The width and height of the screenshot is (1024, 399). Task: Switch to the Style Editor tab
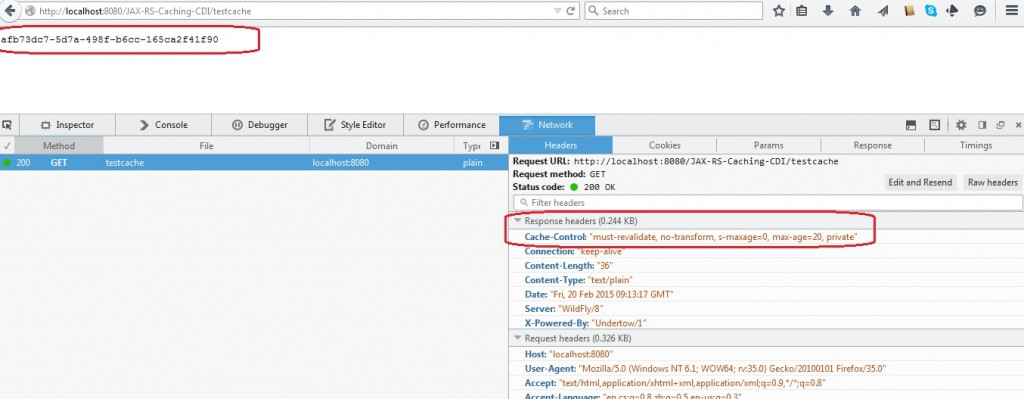pos(355,125)
